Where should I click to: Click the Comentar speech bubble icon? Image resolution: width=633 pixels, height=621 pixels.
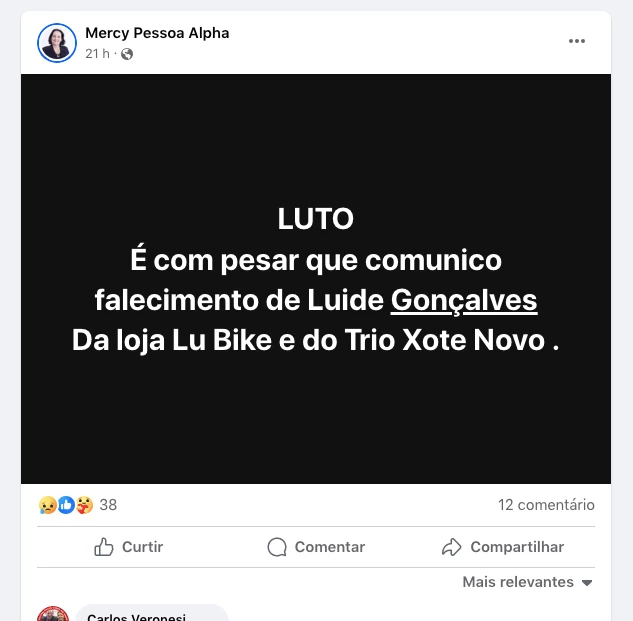[277, 547]
